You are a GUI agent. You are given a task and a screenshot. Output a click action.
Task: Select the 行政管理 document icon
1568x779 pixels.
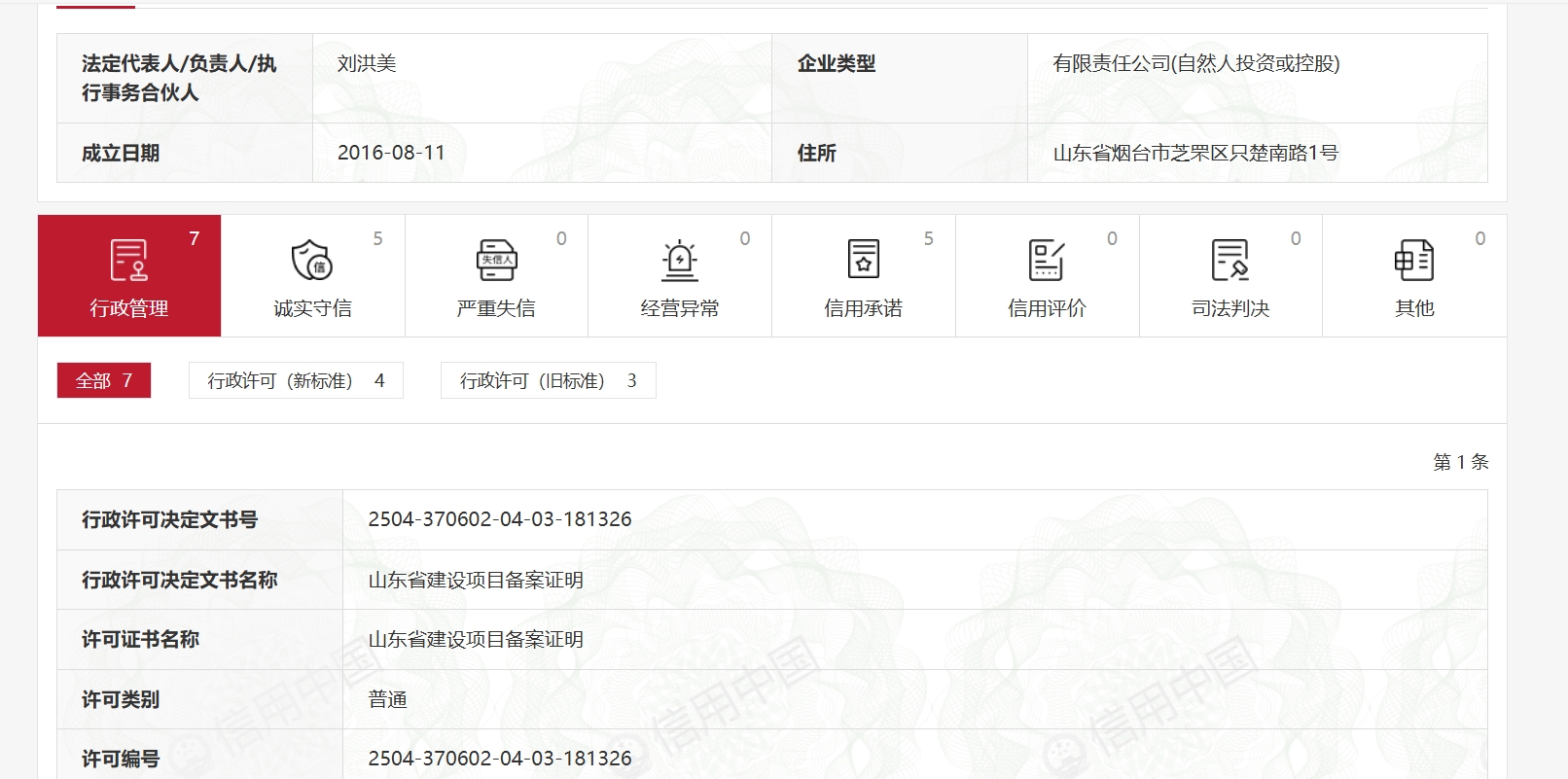pos(129,260)
